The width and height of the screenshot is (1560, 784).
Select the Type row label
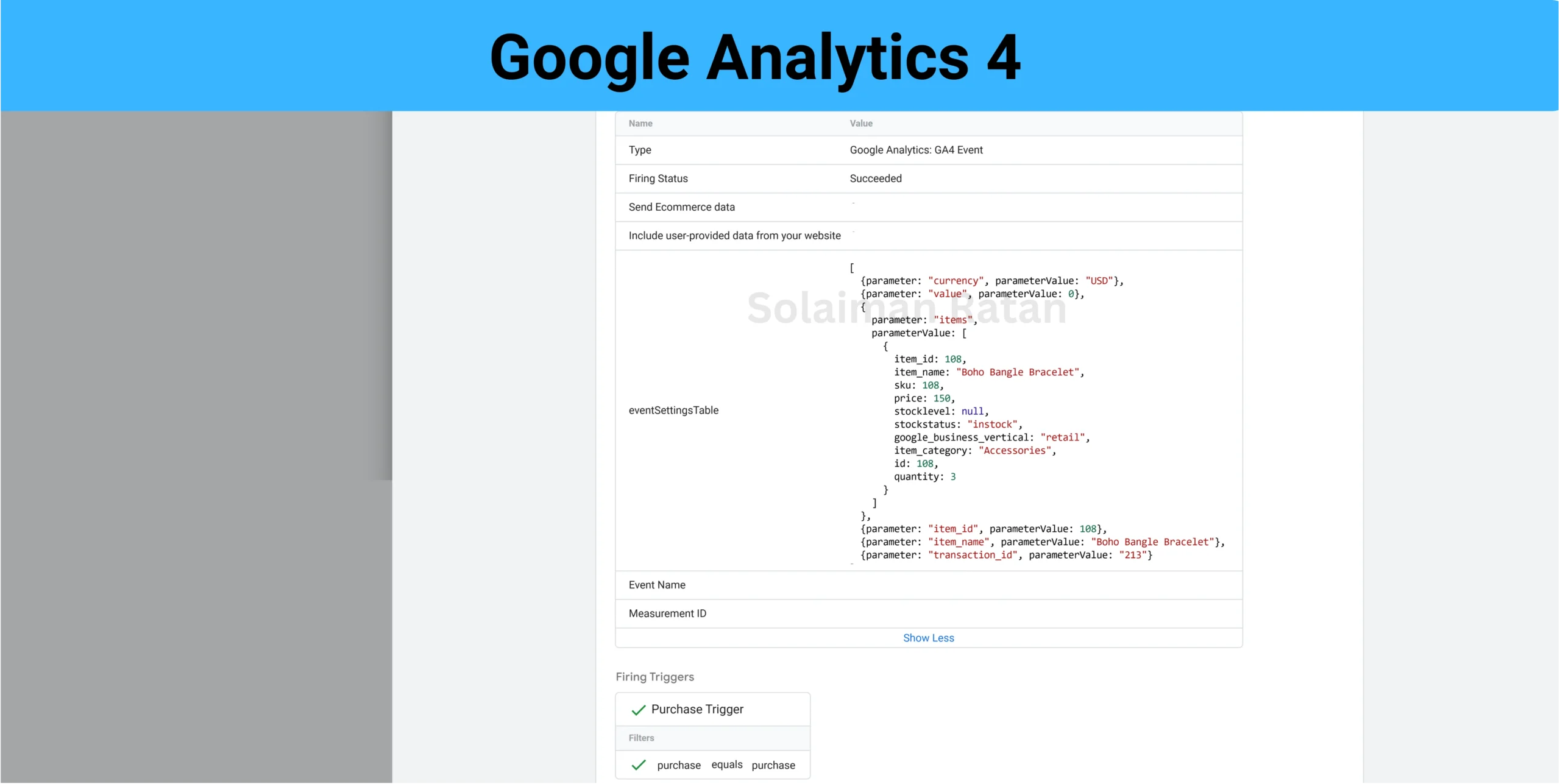[640, 150]
